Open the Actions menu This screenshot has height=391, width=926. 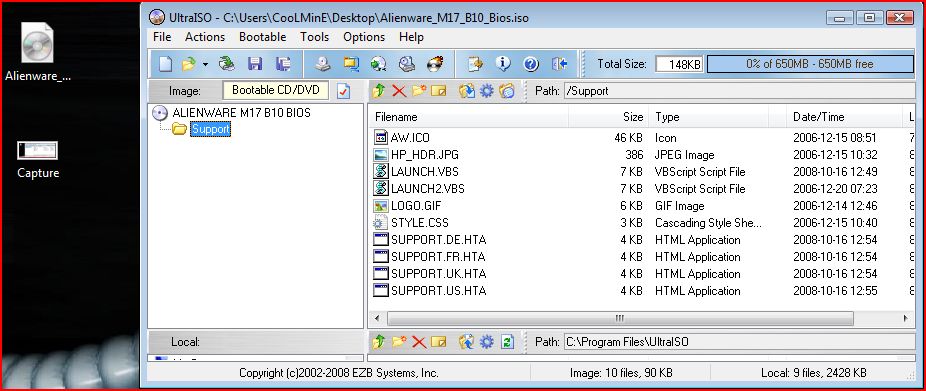point(205,37)
